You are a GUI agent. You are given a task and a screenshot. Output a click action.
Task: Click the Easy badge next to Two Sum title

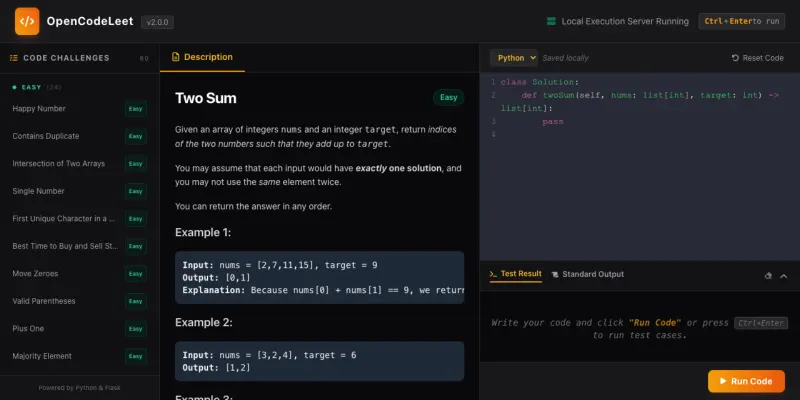[448, 97]
